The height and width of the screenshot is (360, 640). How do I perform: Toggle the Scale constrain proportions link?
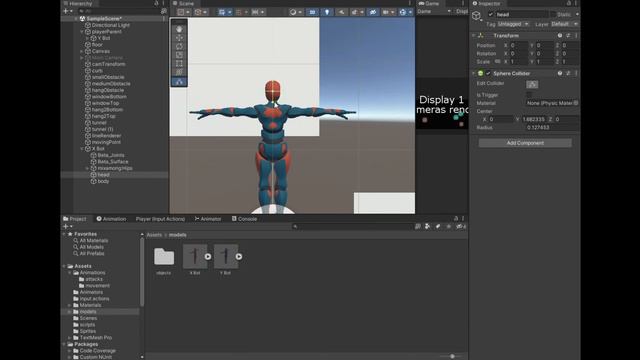coord(497,61)
